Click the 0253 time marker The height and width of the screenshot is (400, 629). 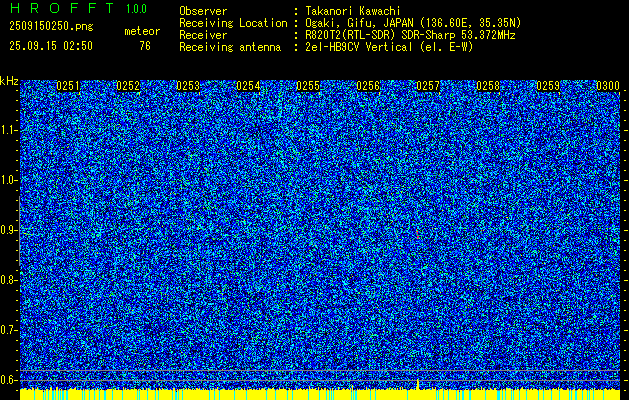coord(188,86)
